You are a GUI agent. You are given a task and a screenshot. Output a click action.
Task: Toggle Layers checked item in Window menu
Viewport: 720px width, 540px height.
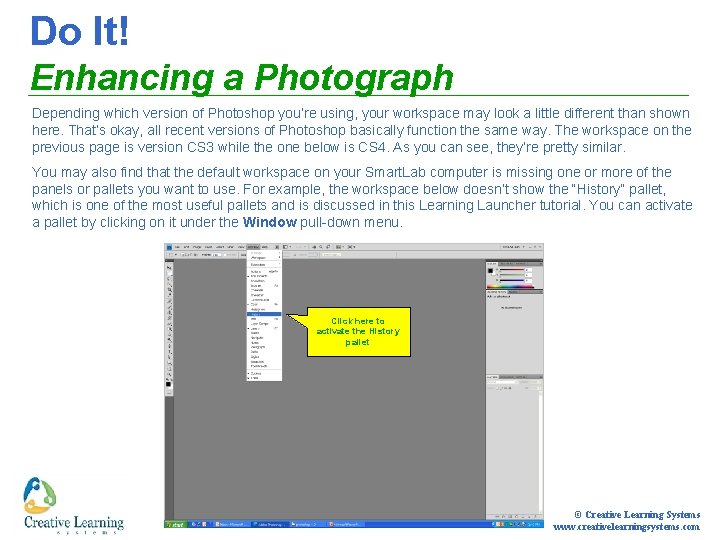tap(264, 329)
